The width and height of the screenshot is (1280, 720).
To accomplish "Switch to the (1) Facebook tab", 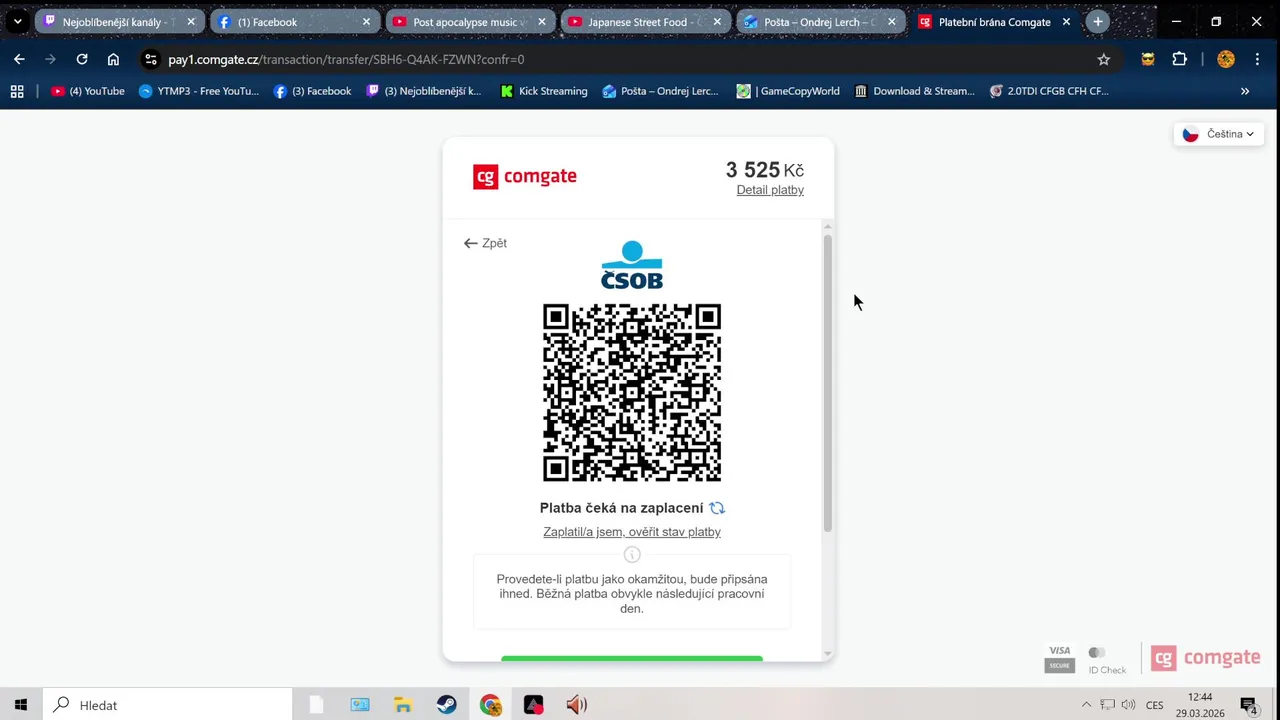I will pos(294,21).
